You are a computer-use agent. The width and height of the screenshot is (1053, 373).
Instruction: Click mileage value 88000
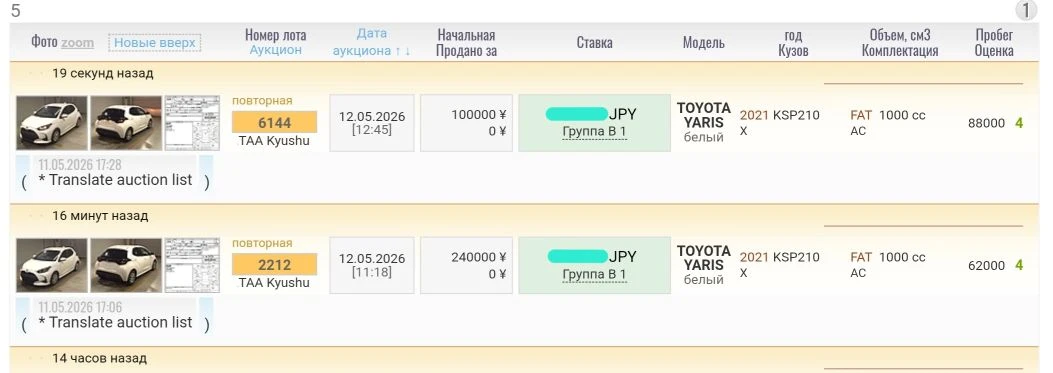click(987, 123)
